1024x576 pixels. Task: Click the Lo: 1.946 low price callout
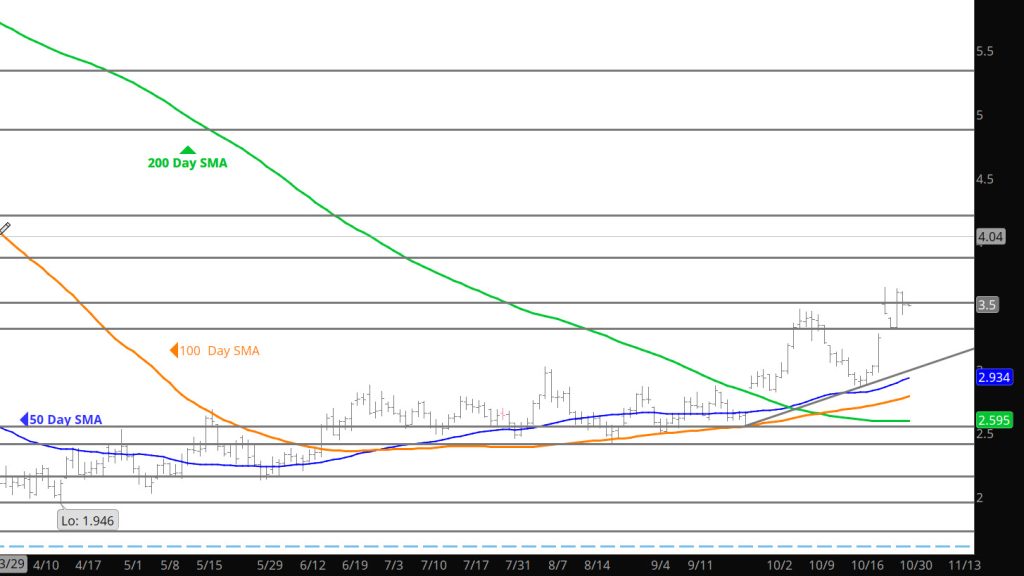[x=87, y=520]
